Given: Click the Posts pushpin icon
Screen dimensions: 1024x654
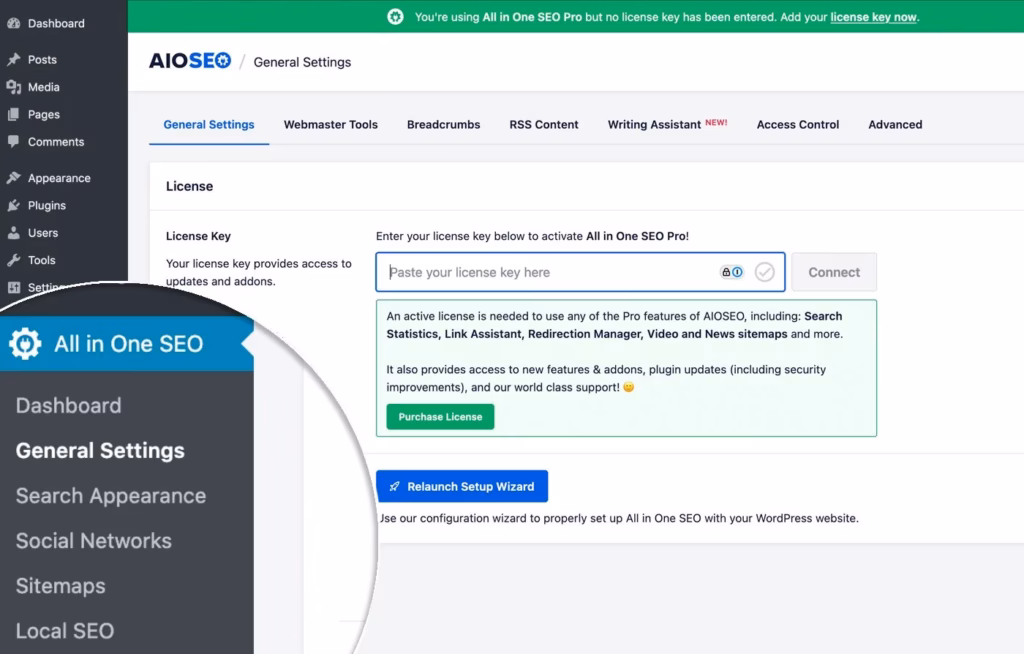Looking at the screenshot, I should tap(13, 60).
